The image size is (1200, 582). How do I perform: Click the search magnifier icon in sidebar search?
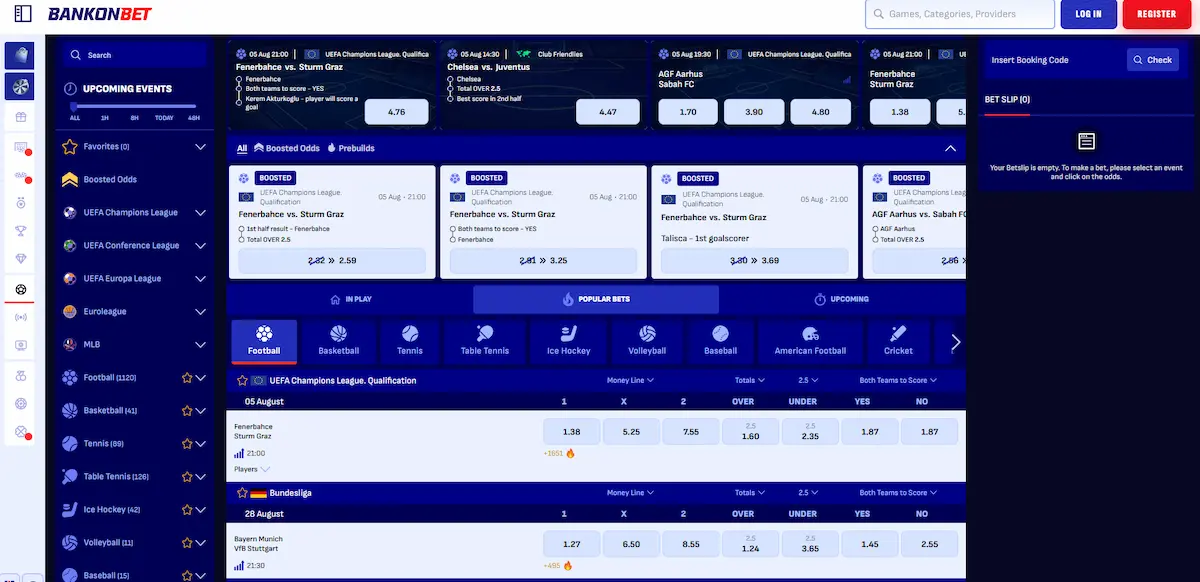[76, 55]
